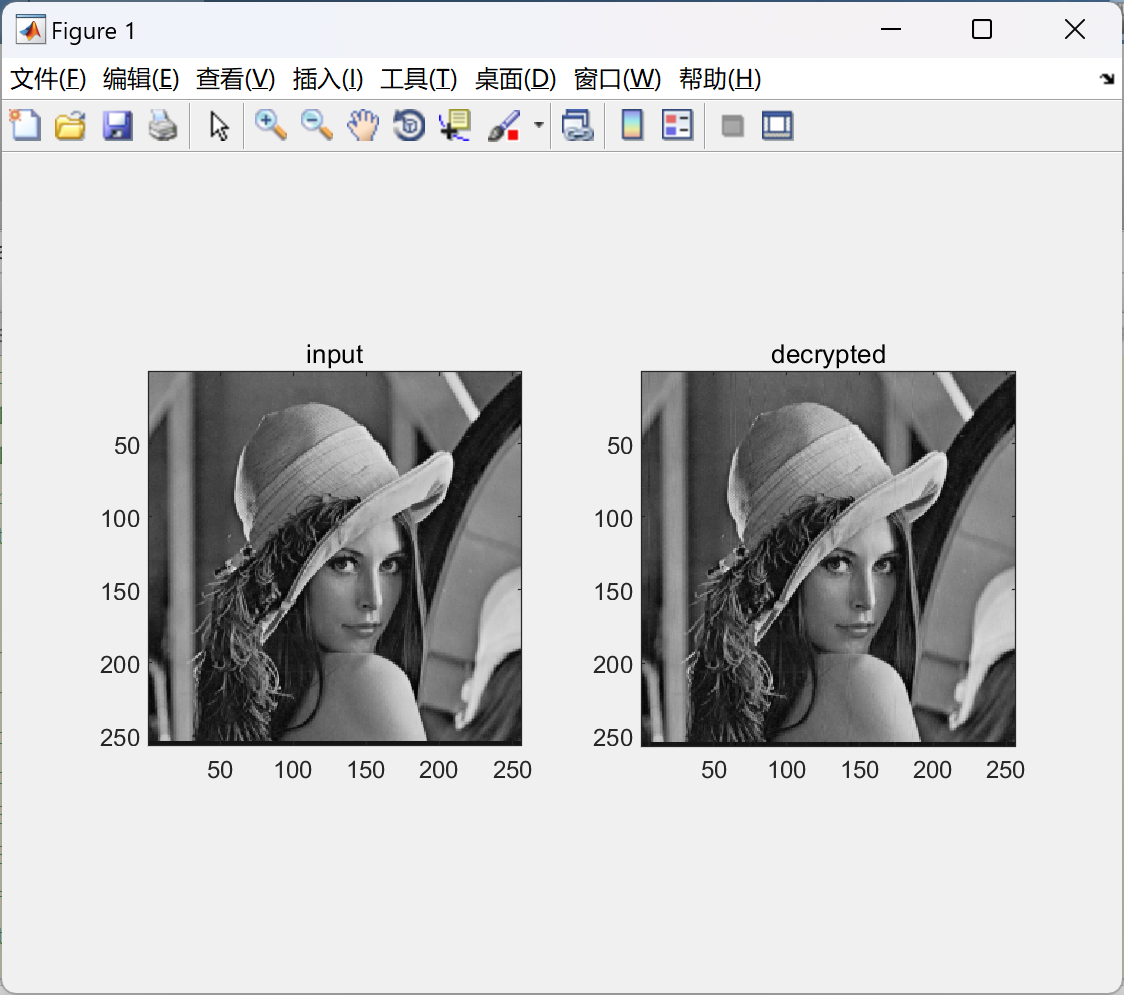Enable the Rotate 3D tool

(x=409, y=125)
